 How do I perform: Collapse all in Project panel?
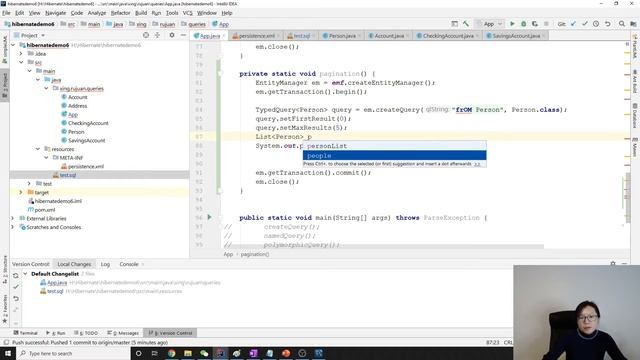158,36
